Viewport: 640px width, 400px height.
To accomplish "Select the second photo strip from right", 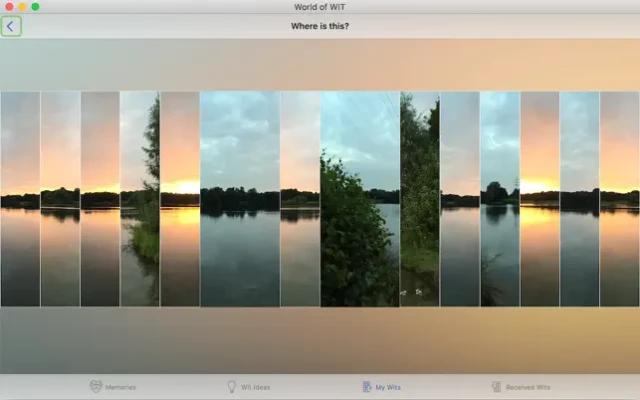I will click(580, 199).
